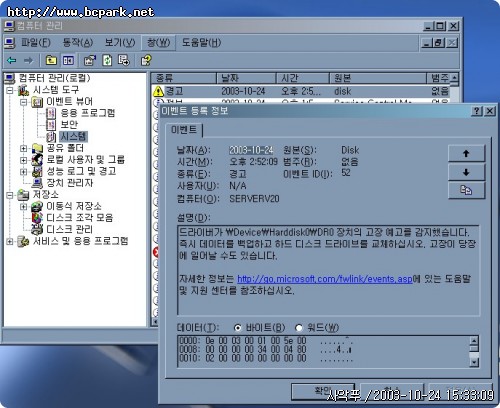500x408 pixels.
Task: Open the 파일(F) menu
Action: [x=36, y=43]
